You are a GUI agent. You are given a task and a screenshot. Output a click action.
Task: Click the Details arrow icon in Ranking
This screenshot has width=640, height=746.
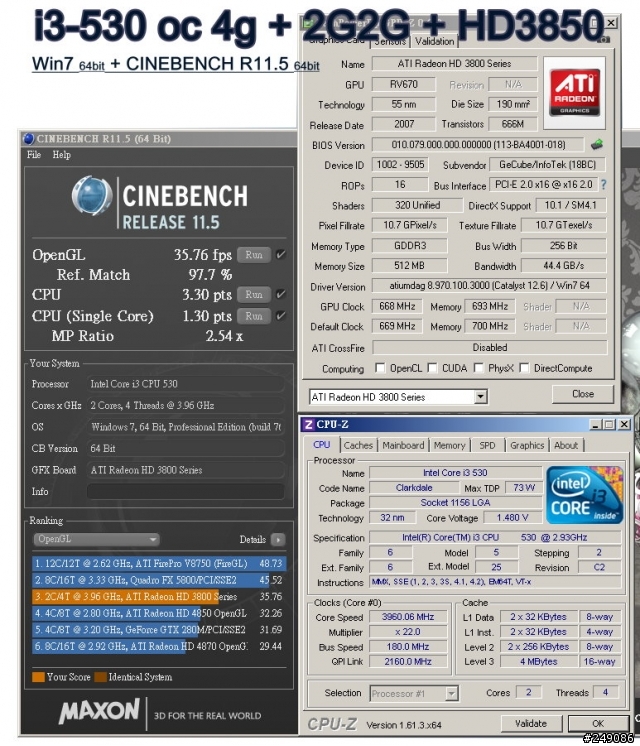pyautogui.click(x=277, y=540)
